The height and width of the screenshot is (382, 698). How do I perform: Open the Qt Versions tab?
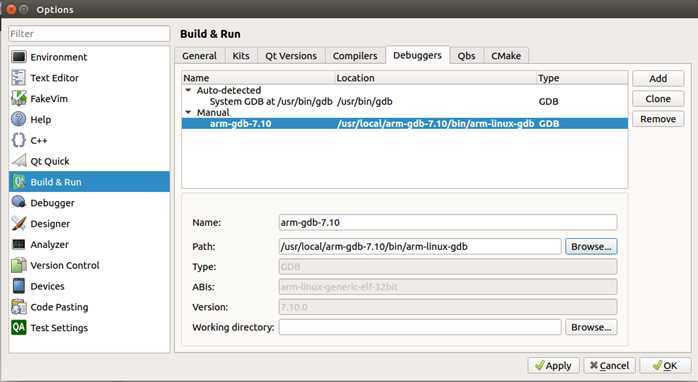pyautogui.click(x=291, y=56)
